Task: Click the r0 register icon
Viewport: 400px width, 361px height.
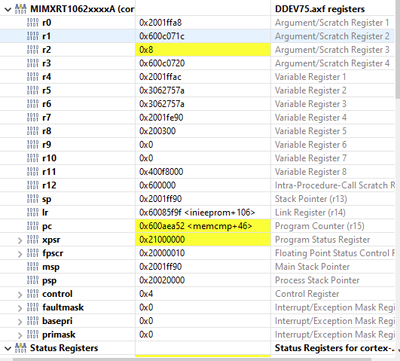Action: [33, 23]
